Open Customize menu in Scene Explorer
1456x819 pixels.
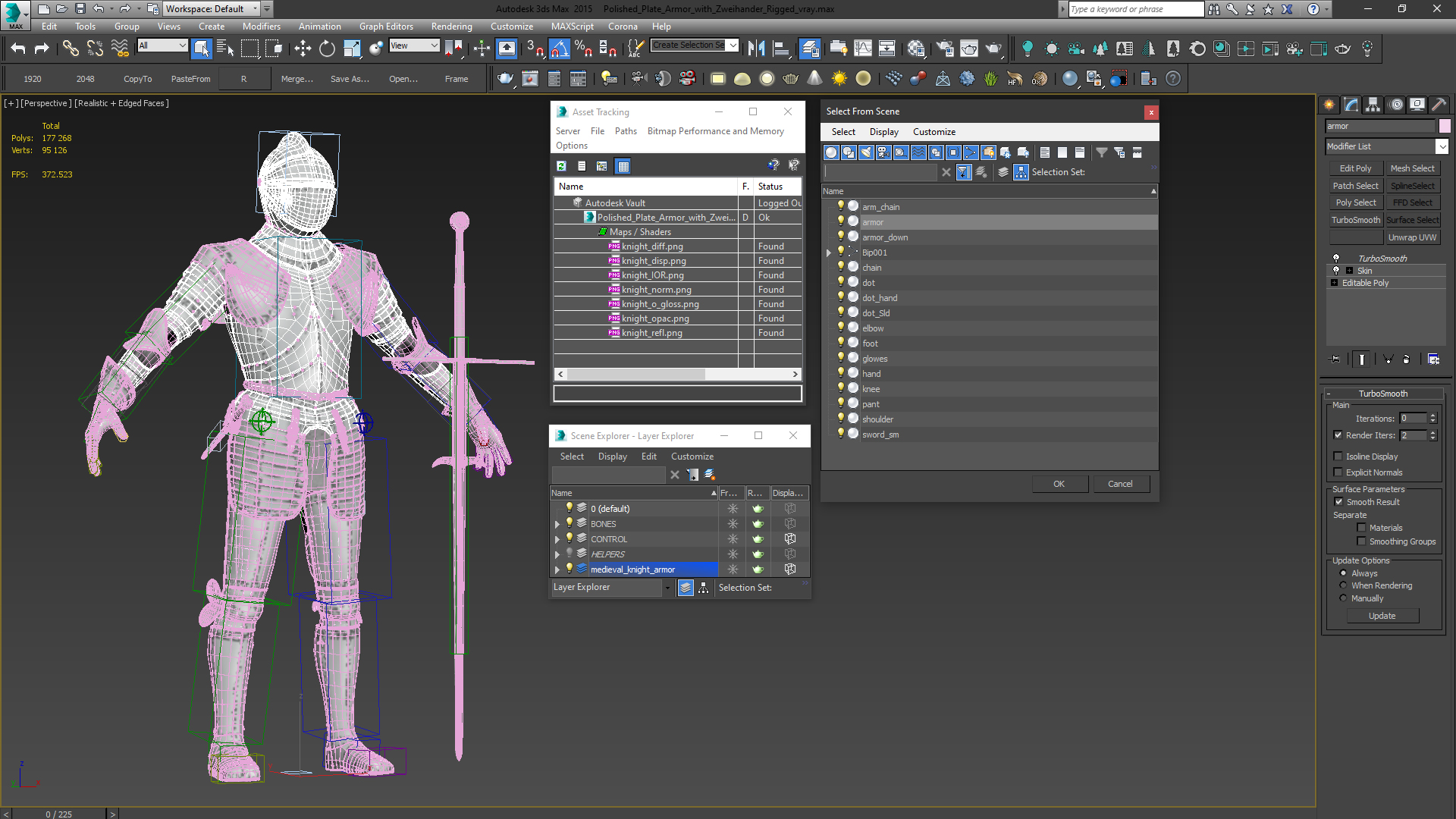(x=692, y=457)
